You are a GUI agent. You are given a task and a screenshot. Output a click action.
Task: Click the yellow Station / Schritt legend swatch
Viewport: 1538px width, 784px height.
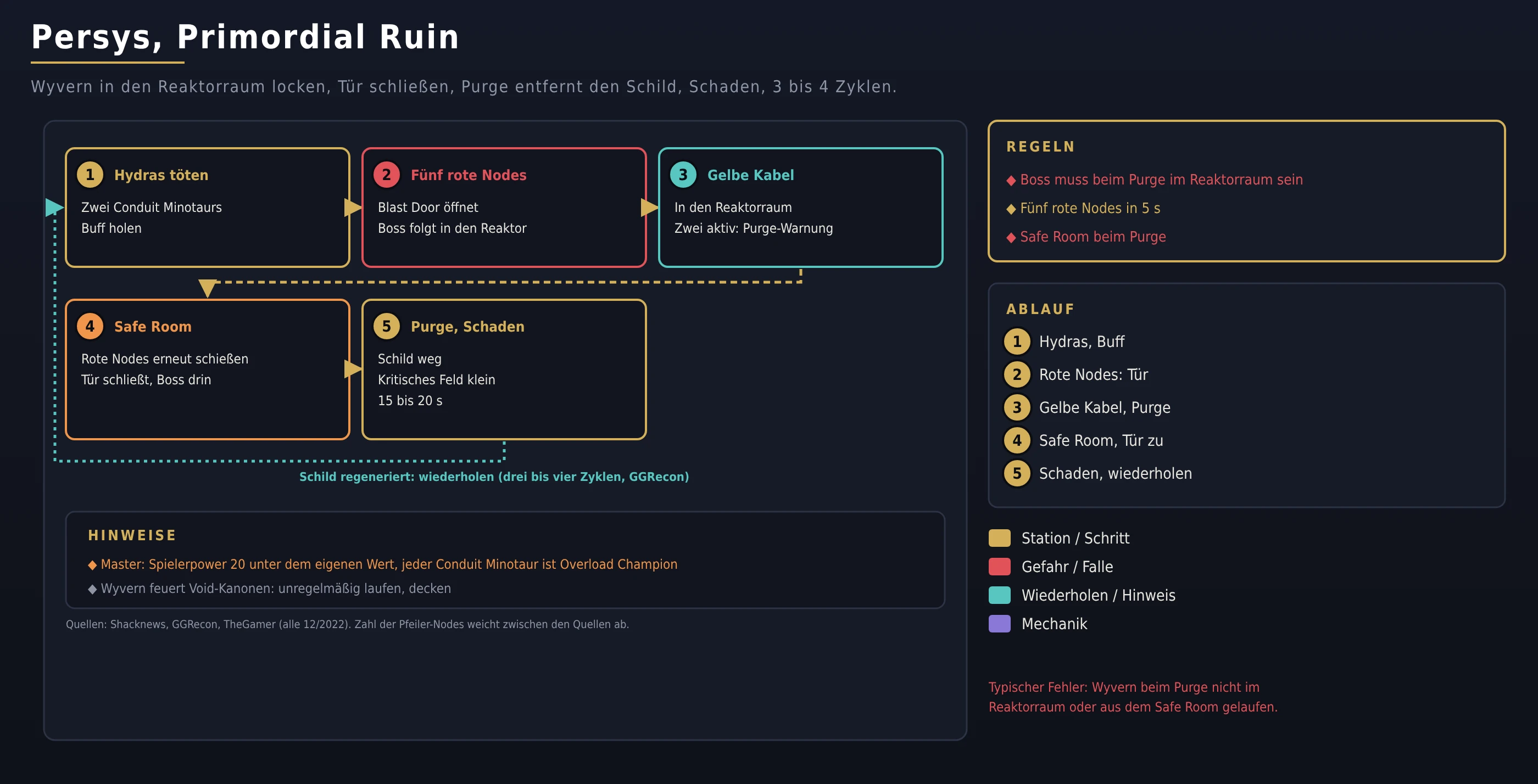[x=1000, y=537]
